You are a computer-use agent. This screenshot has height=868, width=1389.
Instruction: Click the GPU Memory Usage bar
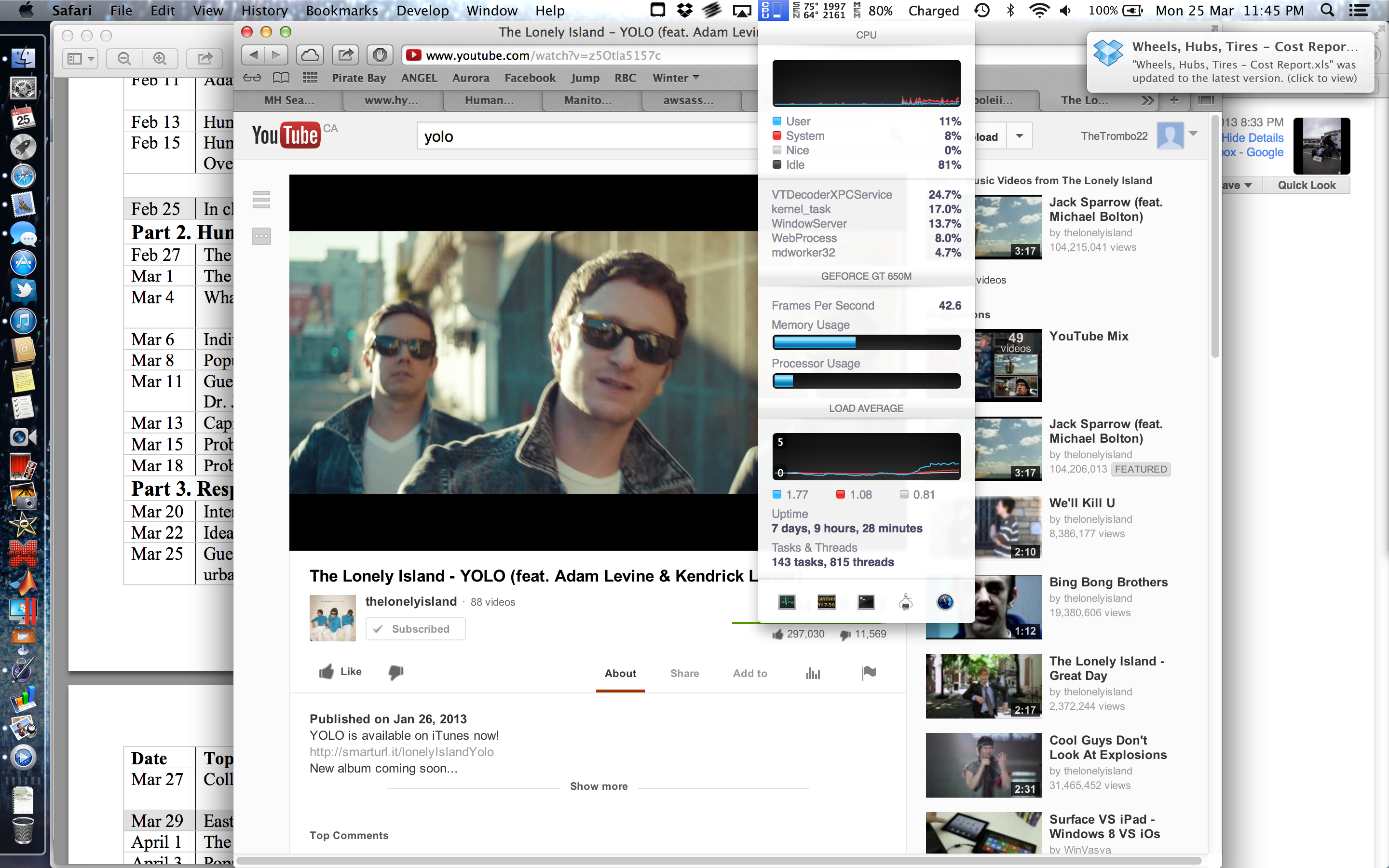point(866,343)
